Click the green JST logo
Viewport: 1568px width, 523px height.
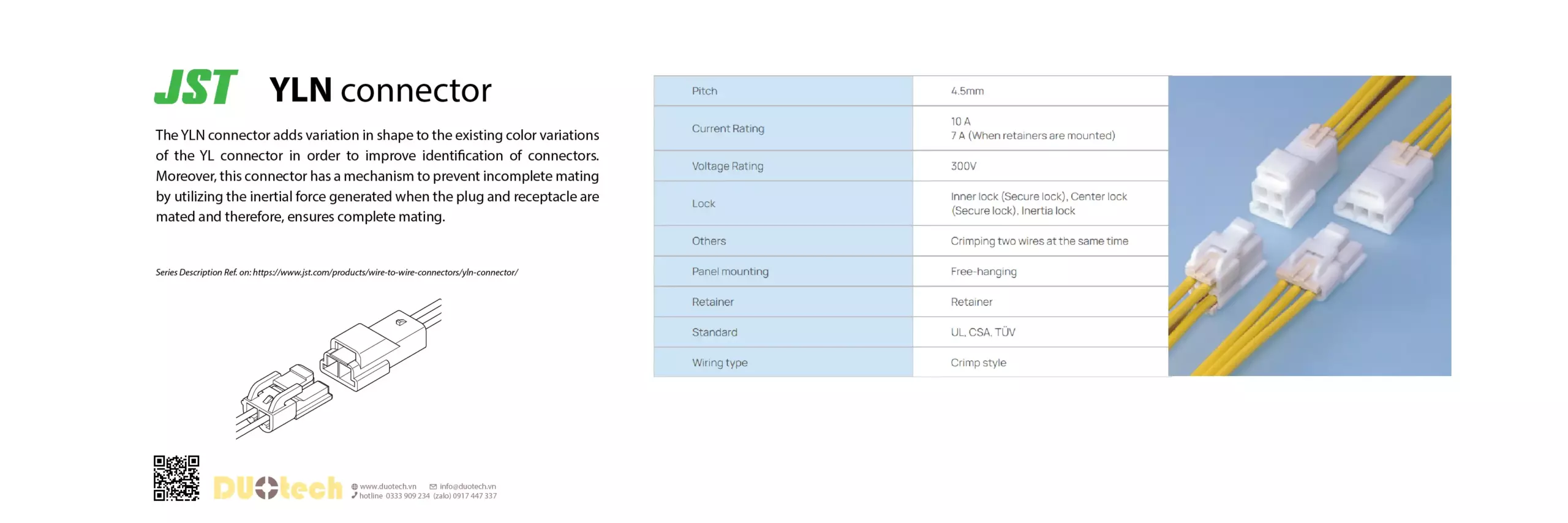coord(195,87)
